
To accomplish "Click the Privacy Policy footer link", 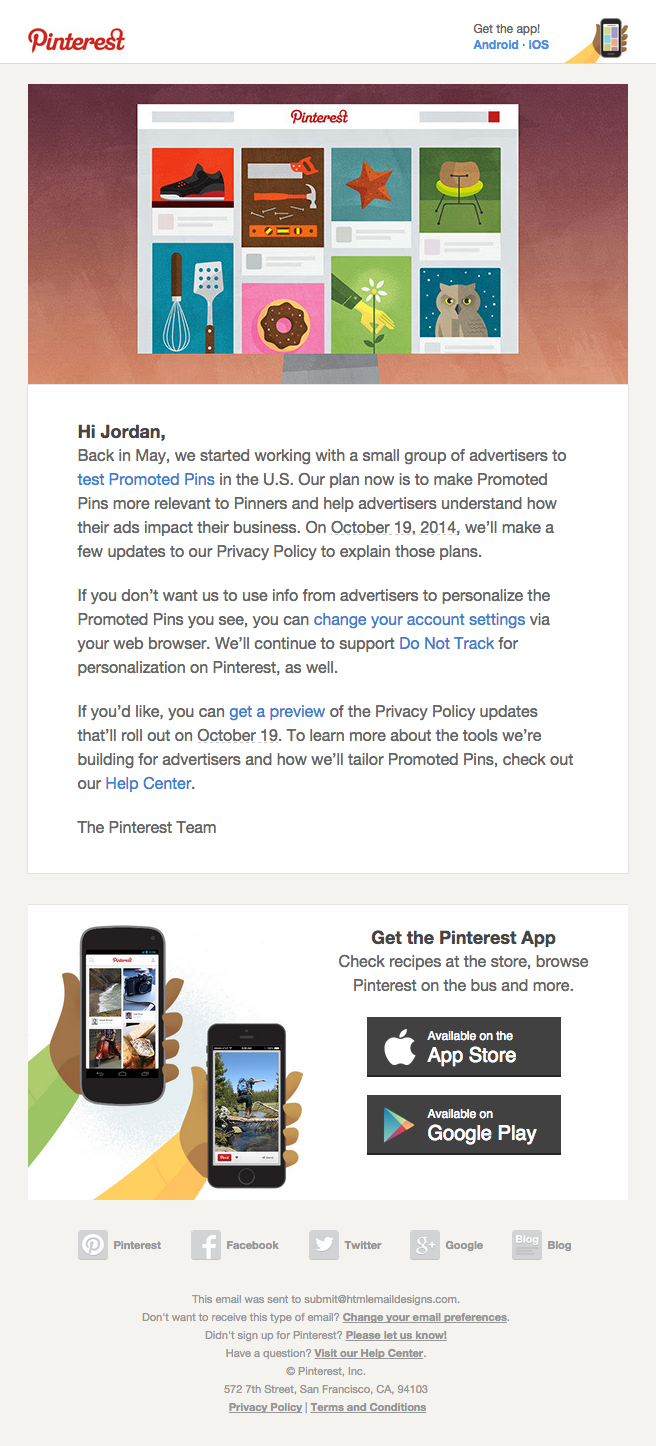I will pyautogui.click(x=265, y=1407).
